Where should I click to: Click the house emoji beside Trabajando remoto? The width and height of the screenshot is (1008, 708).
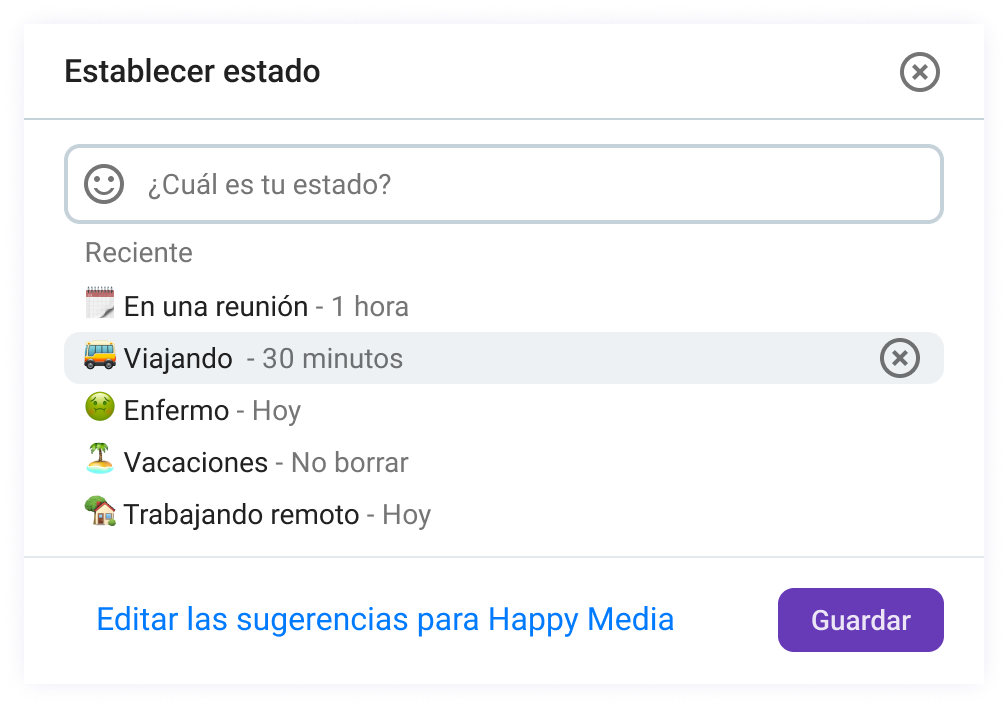100,511
